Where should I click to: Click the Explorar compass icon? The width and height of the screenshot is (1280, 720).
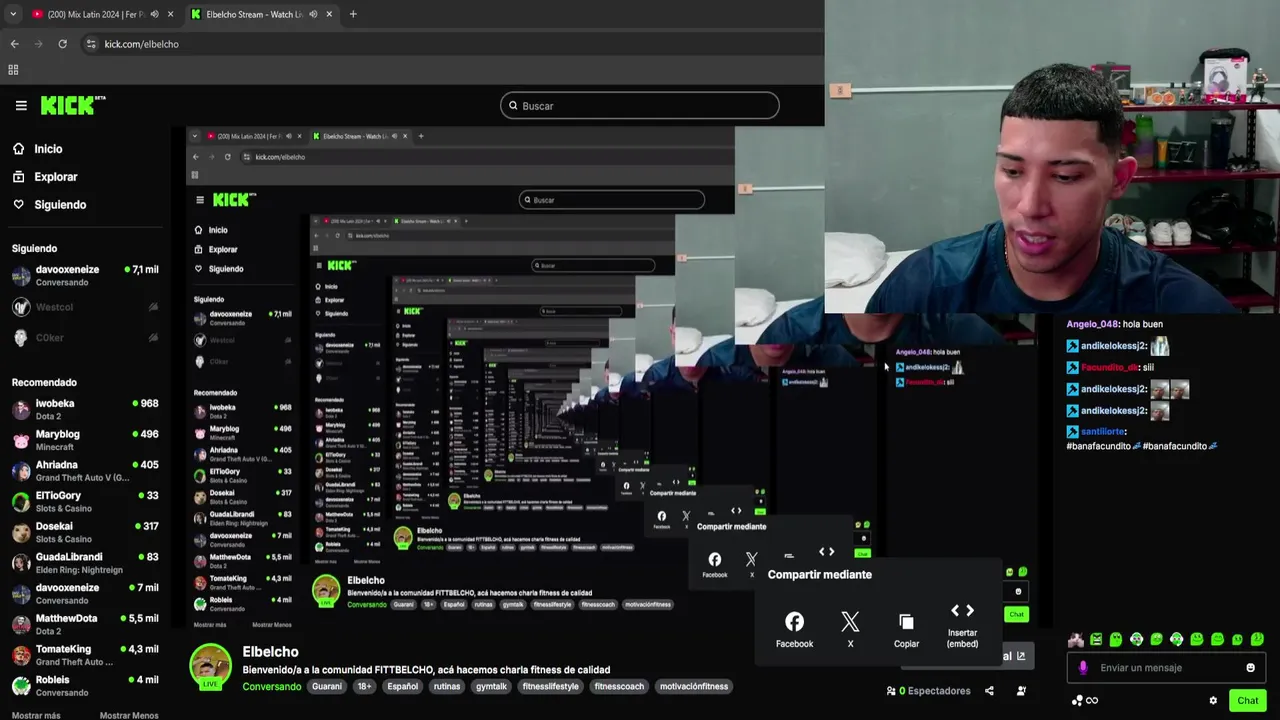18,177
